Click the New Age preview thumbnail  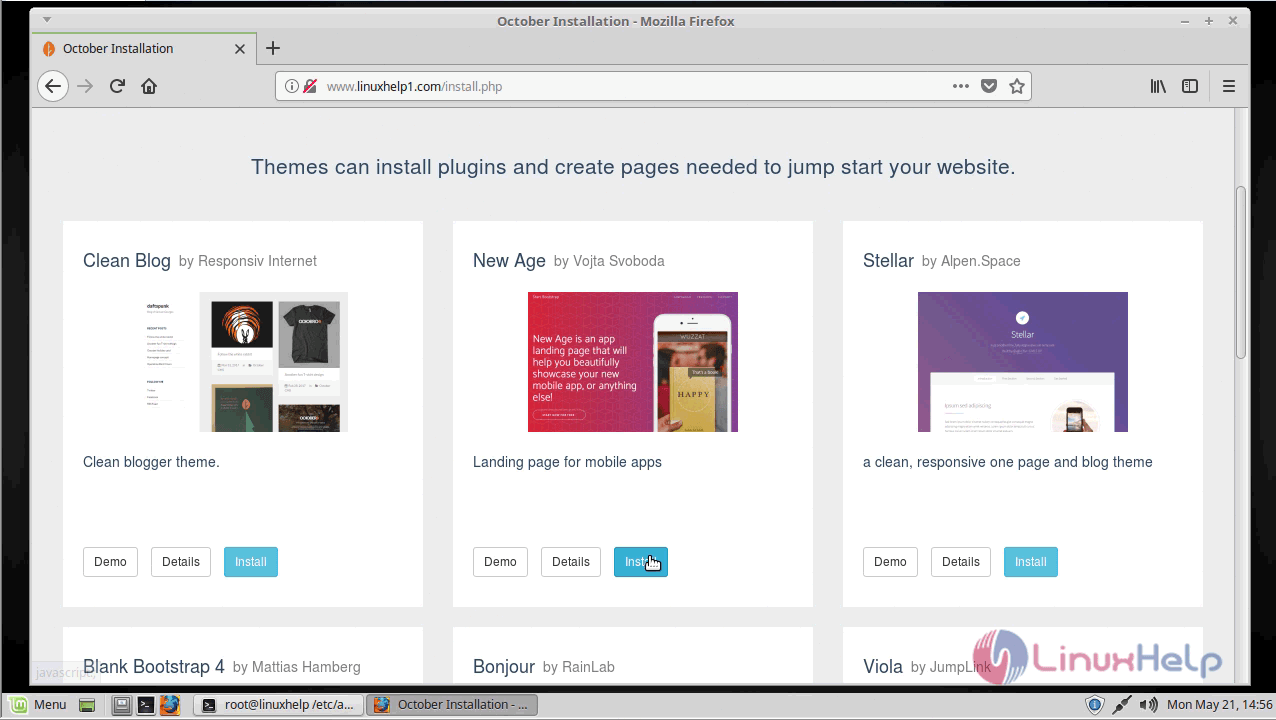(x=633, y=362)
